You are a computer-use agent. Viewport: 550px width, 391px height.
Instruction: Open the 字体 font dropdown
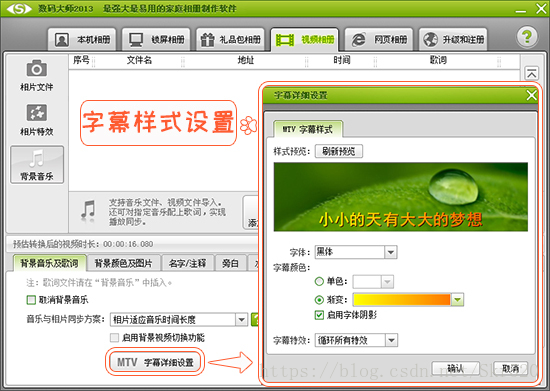pos(356,252)
